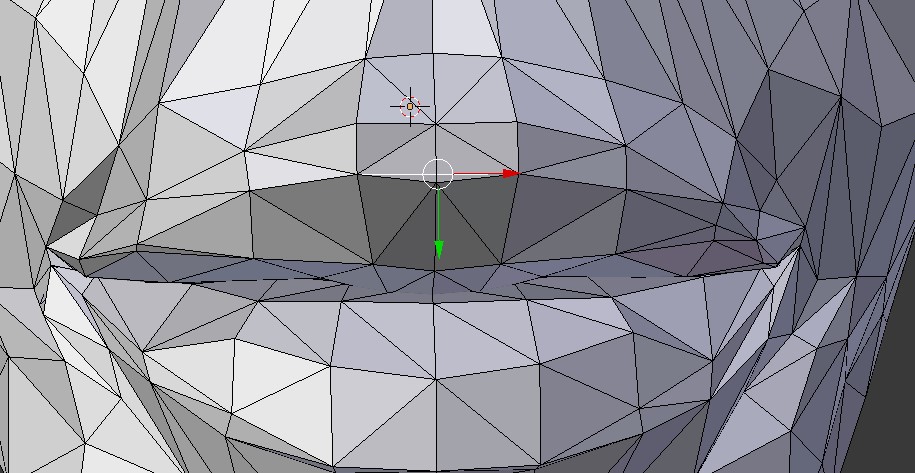Select the star-shaped vertex junction beside the 3D cursor

pyautogui.click(x=435, y=124)
